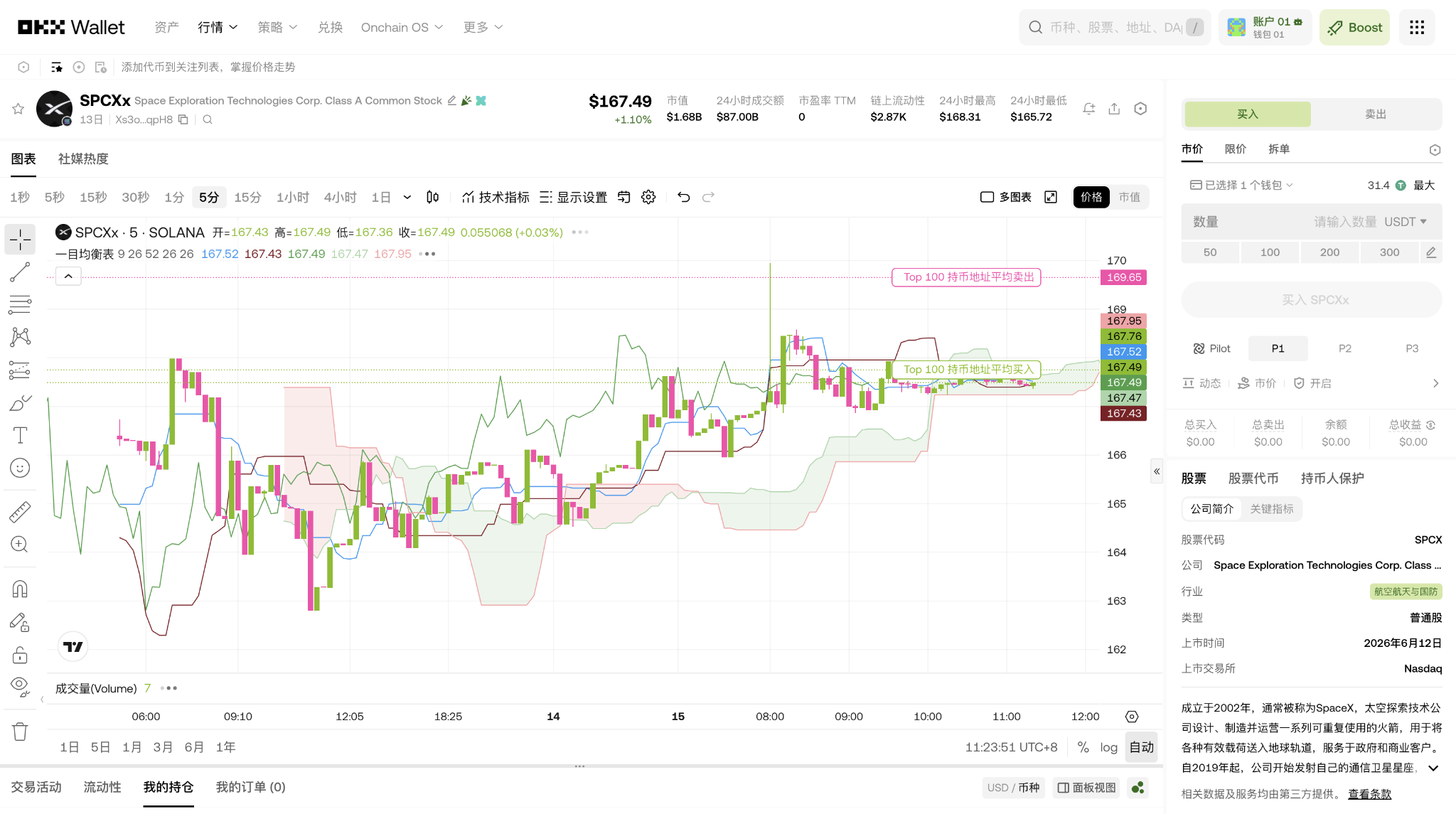Image resolution: width=1456 pixels, height=814 pixels.
Task: Open the layout template icon in toolbar
Action: click(x=623, y=197)
